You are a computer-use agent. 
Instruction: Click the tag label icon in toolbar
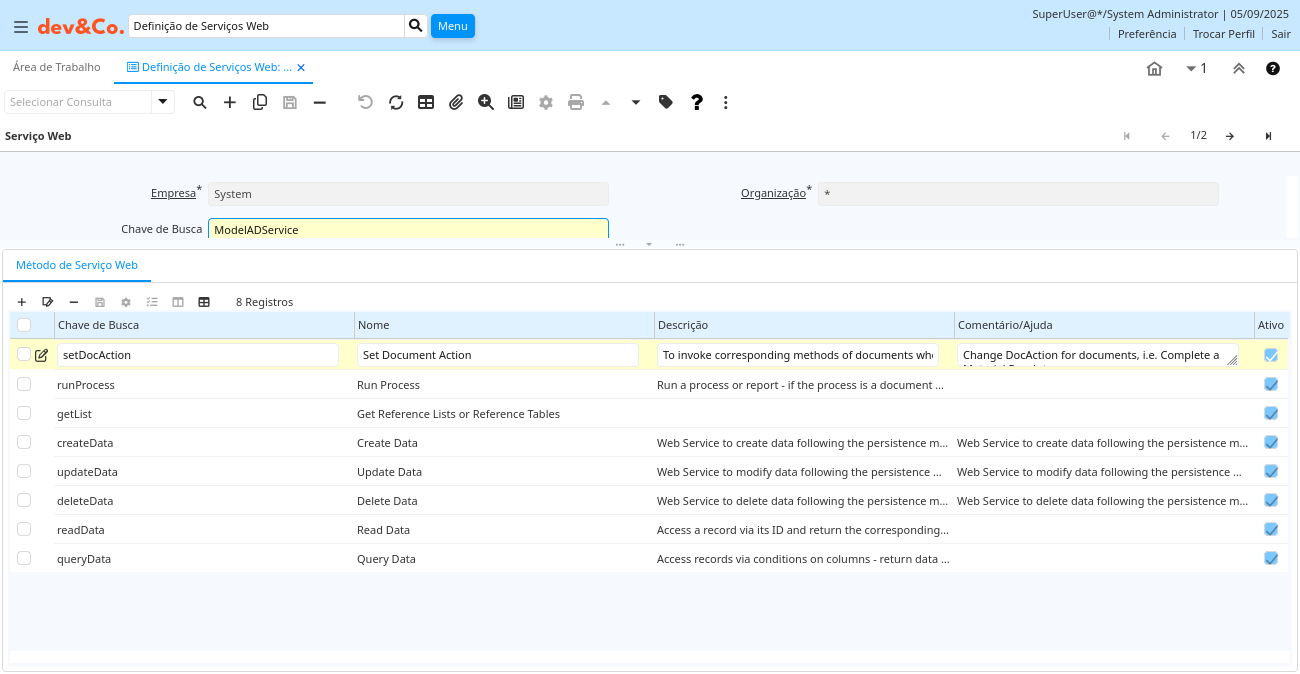(666, 102)
